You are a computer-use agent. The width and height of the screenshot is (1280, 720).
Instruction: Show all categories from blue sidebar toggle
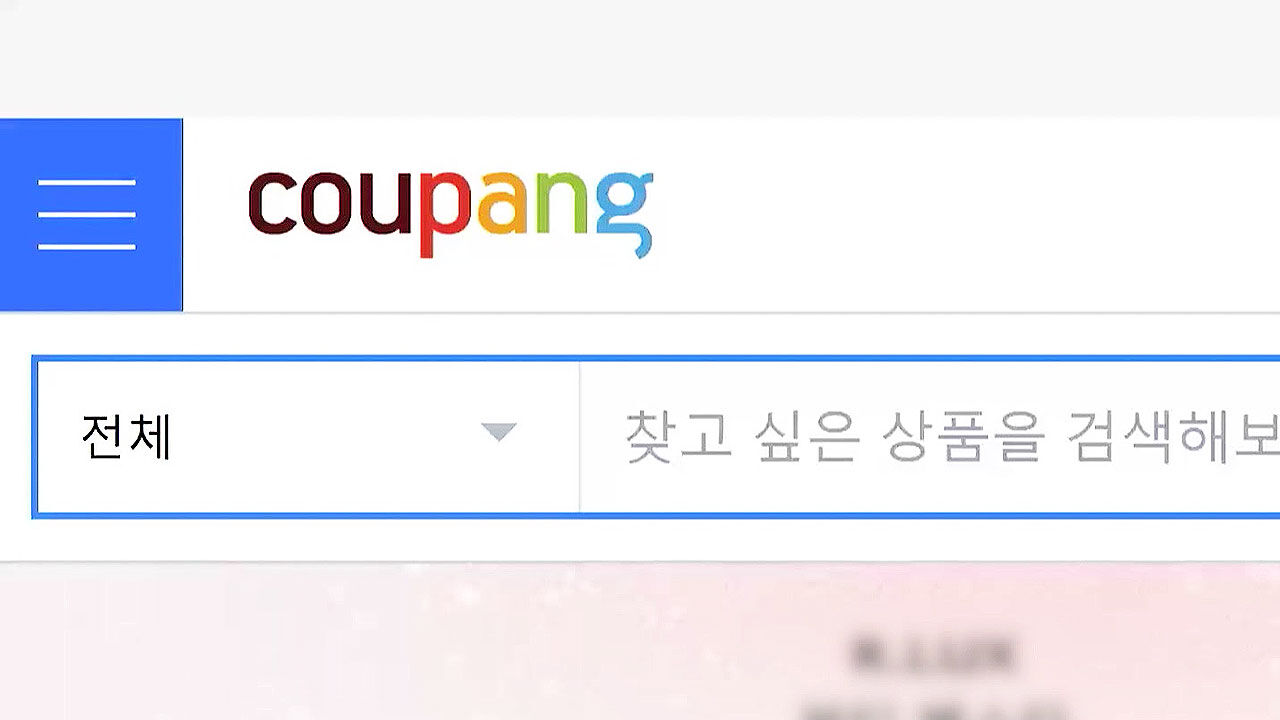pos(91,214)
